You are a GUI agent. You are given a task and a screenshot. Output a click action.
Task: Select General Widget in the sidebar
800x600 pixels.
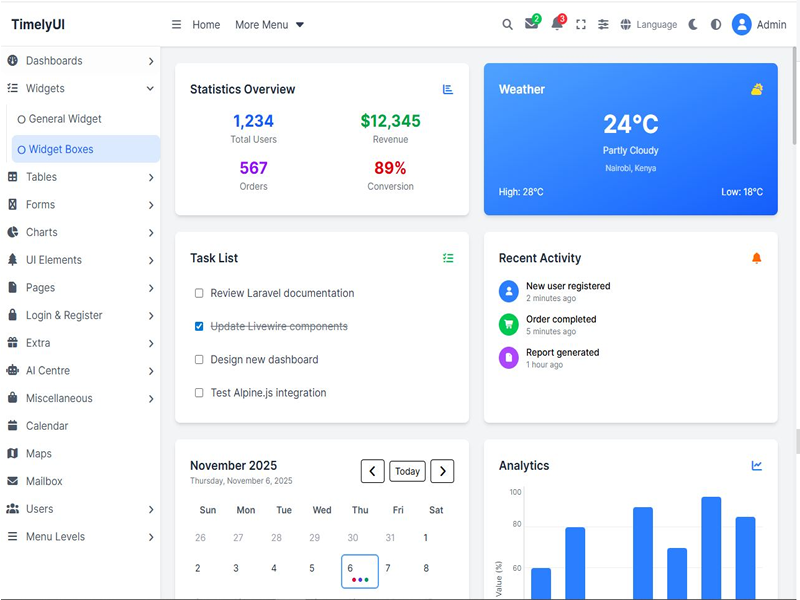tap(65, 119)
